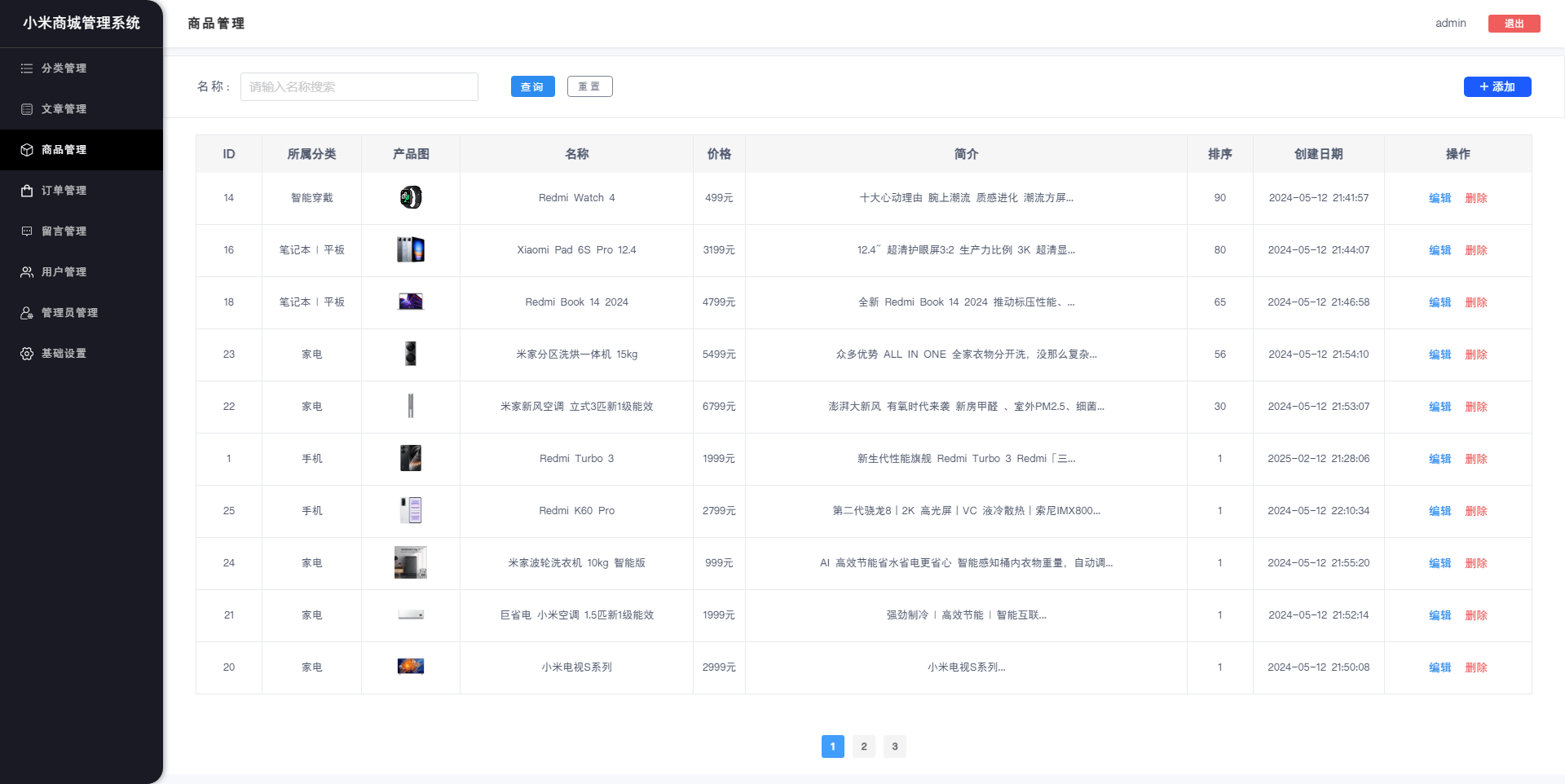Open 米家分区洗烘一体机 product thumbnail
This screenshot has height=784, width=1565.
[x=411, y=355]
